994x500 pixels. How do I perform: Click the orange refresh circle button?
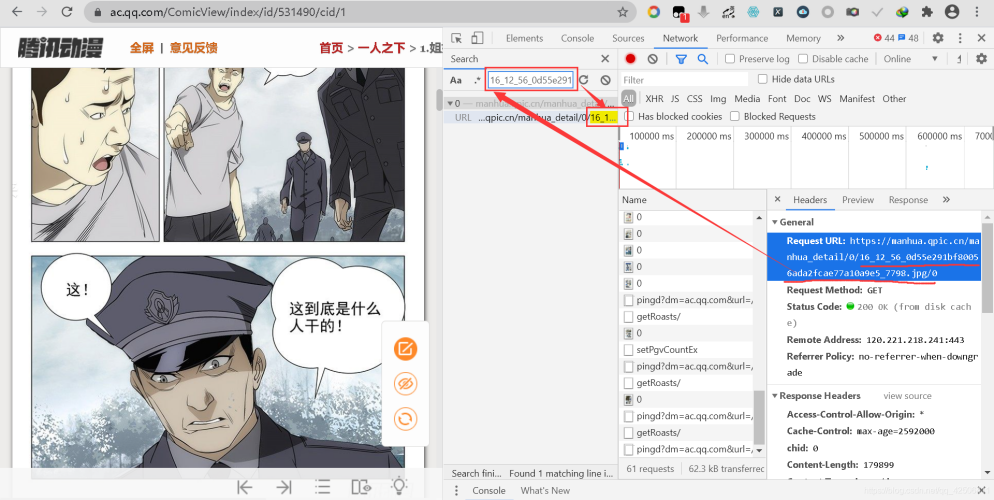click(406, 420)
